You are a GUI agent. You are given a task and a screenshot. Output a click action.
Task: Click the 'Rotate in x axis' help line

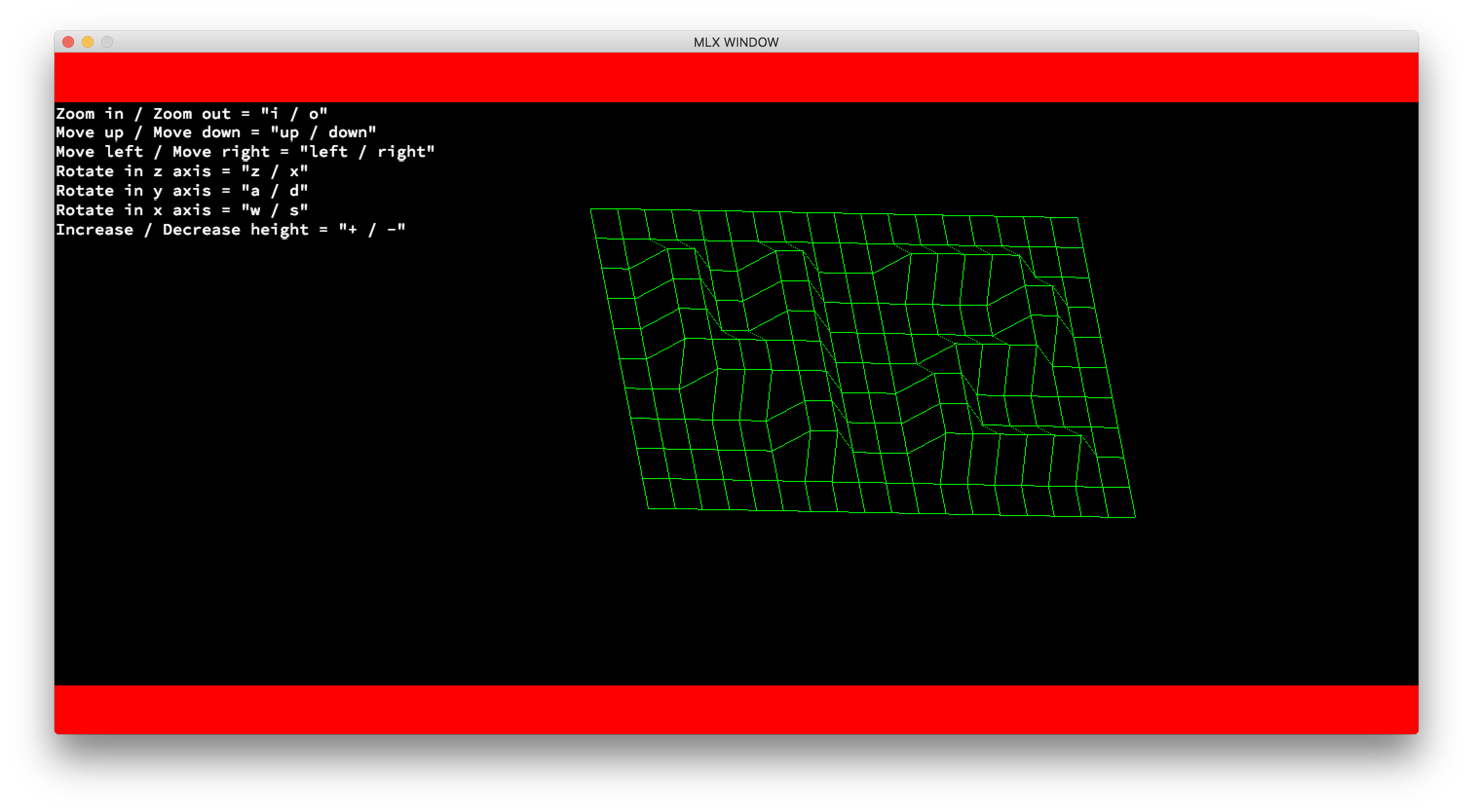[x=182, y=210]
